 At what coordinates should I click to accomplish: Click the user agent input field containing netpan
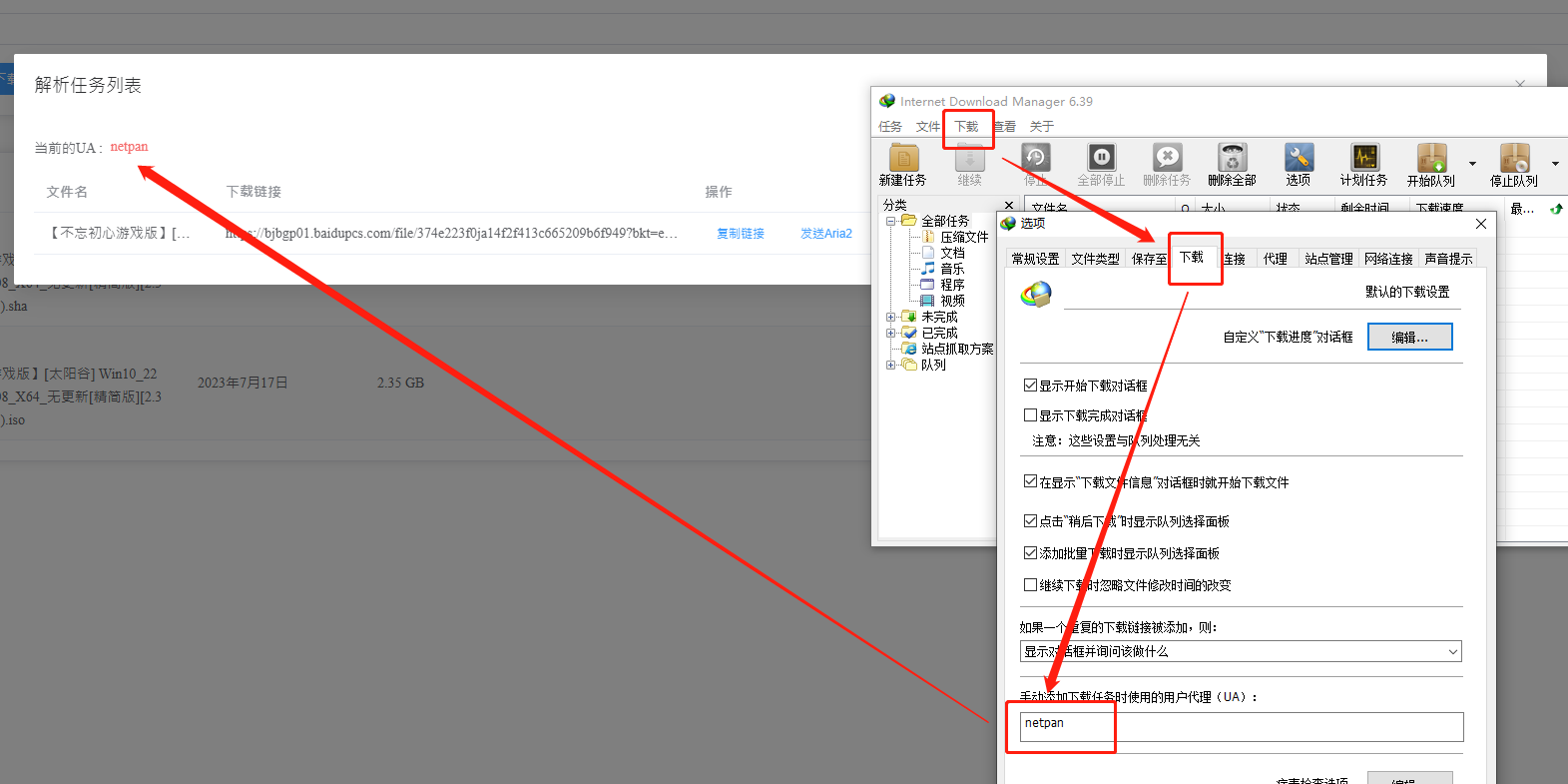click(1242, 726)
